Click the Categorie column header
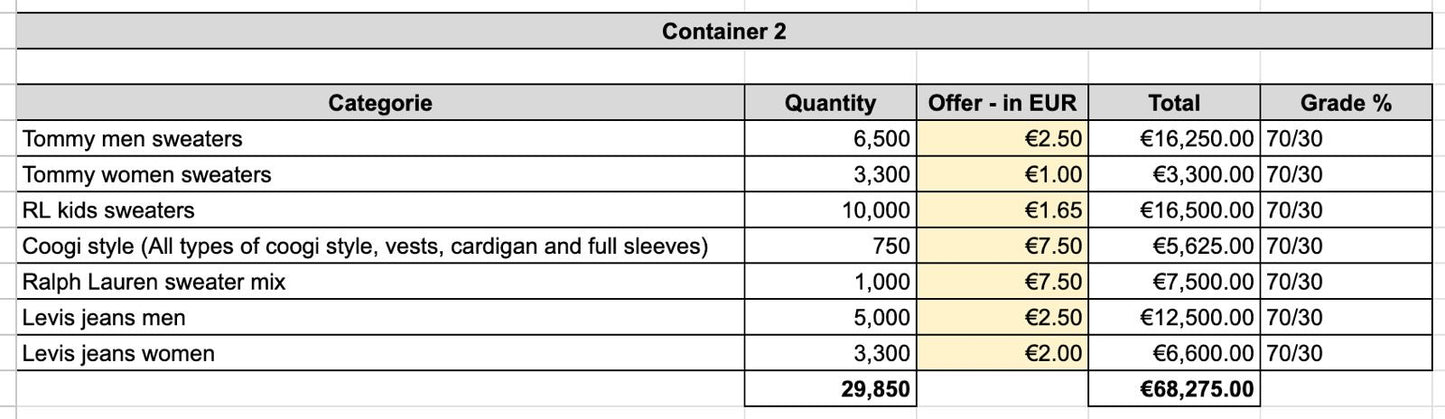The width and height of the screenshot is (1445, 419). pyautogui.click(x=381, y=102)
